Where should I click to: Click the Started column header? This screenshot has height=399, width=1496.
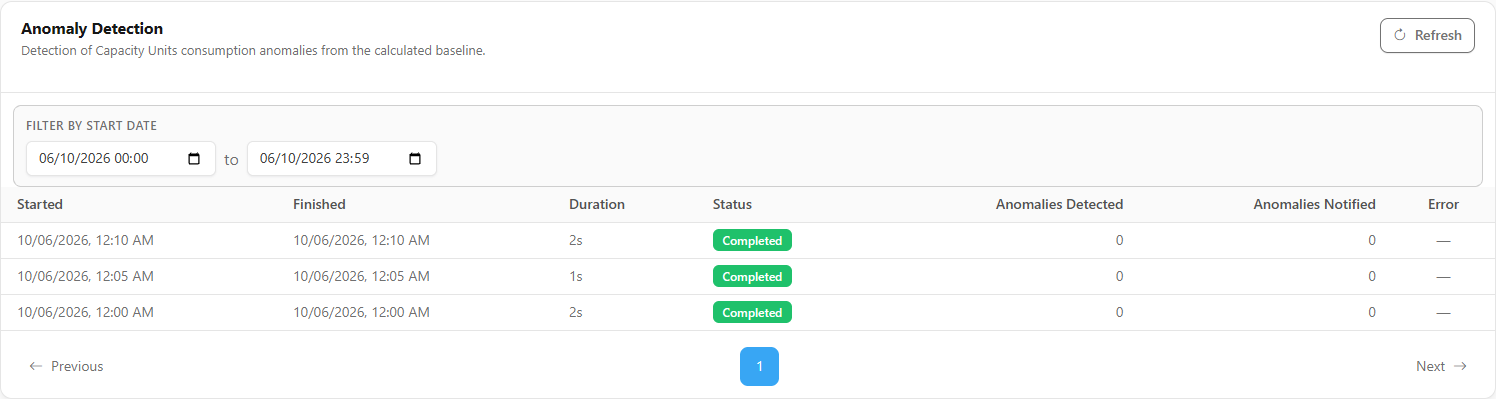(40, 204)
